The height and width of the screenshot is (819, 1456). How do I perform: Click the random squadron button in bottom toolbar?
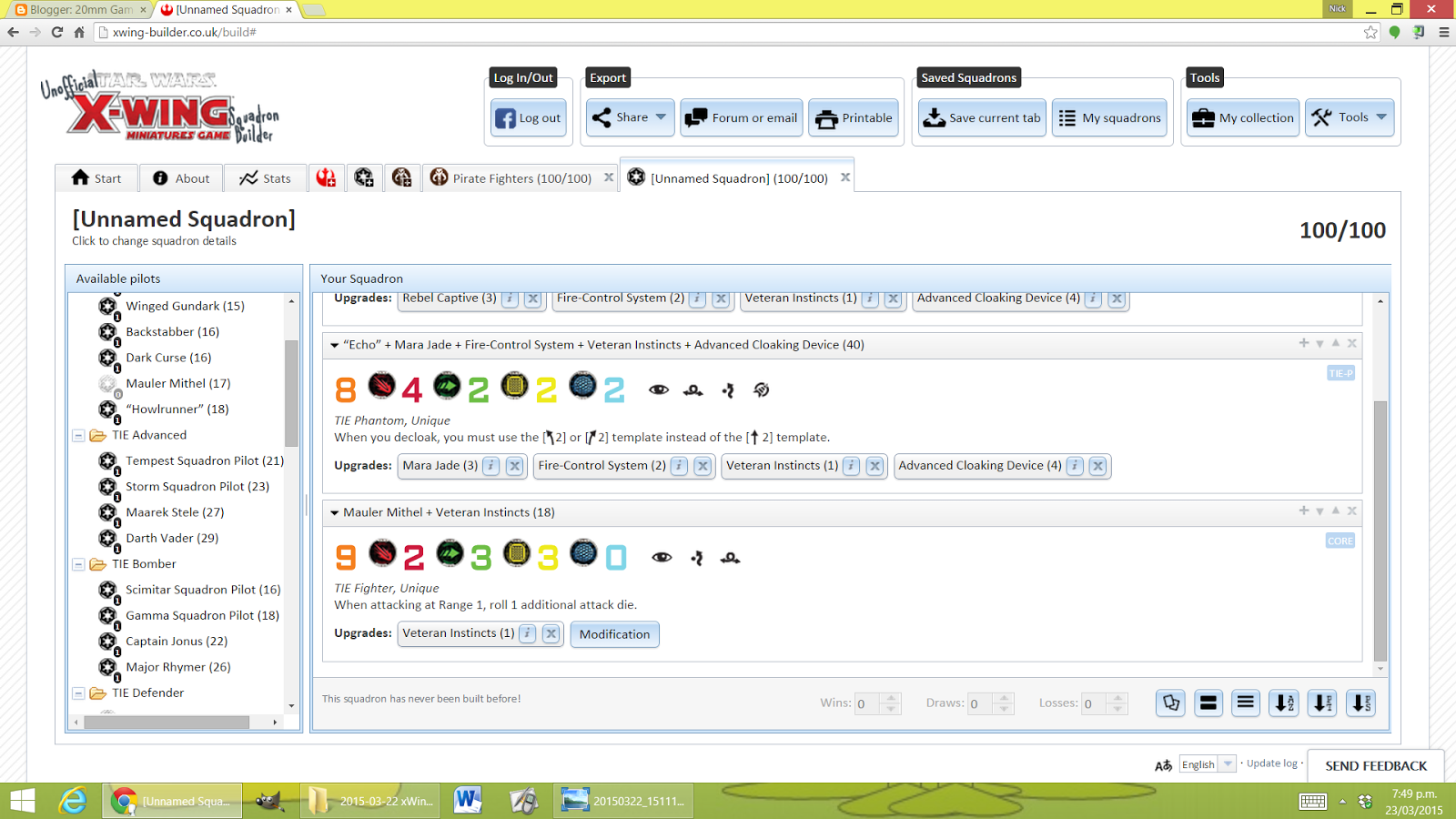coord(1170,703)
